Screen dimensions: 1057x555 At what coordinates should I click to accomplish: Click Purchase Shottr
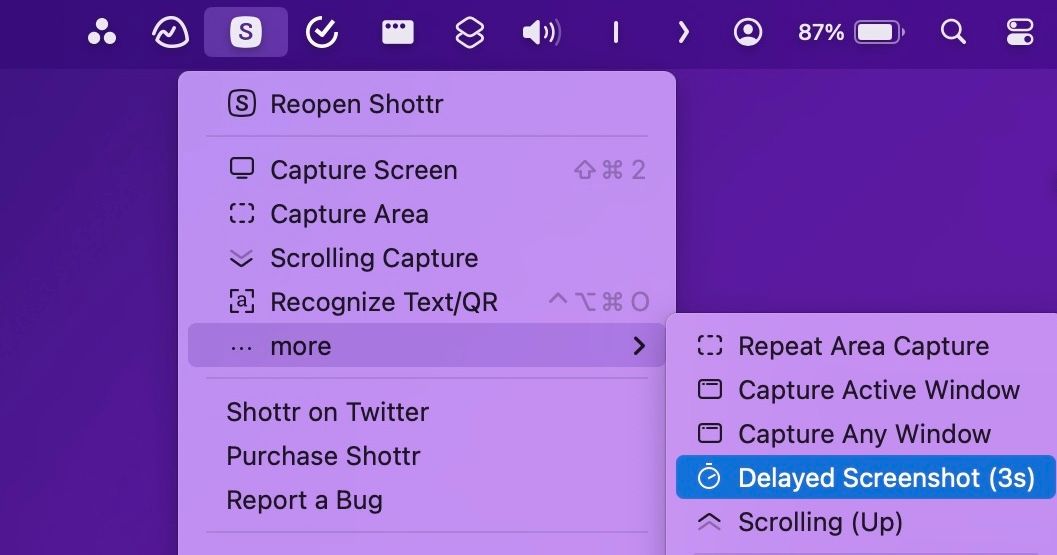[323, 456]
